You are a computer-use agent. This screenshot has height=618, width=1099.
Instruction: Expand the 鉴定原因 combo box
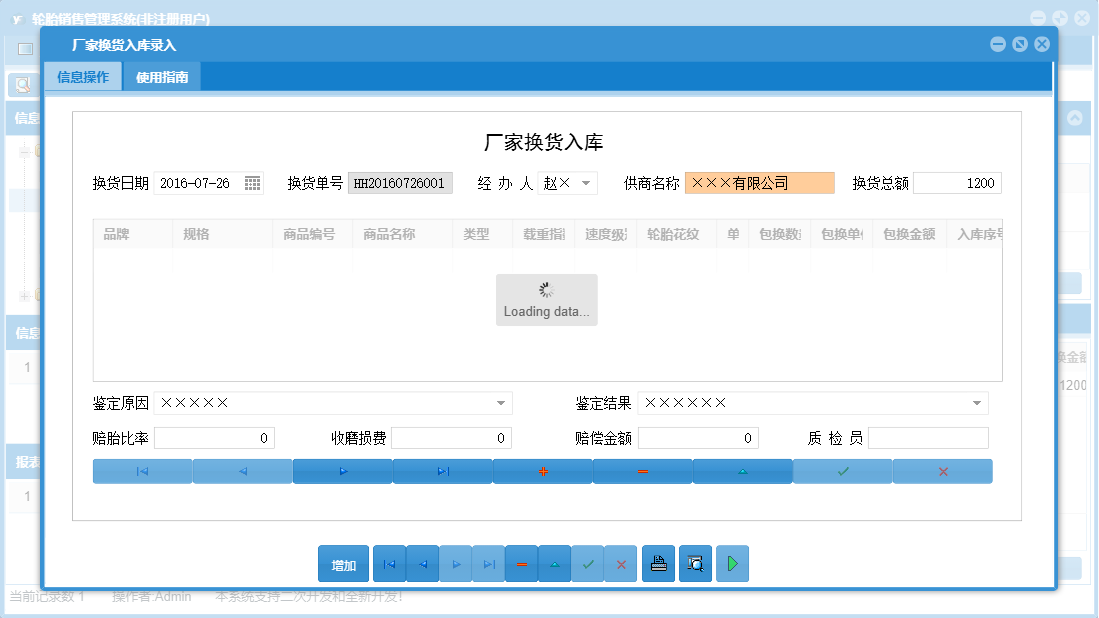click(501, 402)
